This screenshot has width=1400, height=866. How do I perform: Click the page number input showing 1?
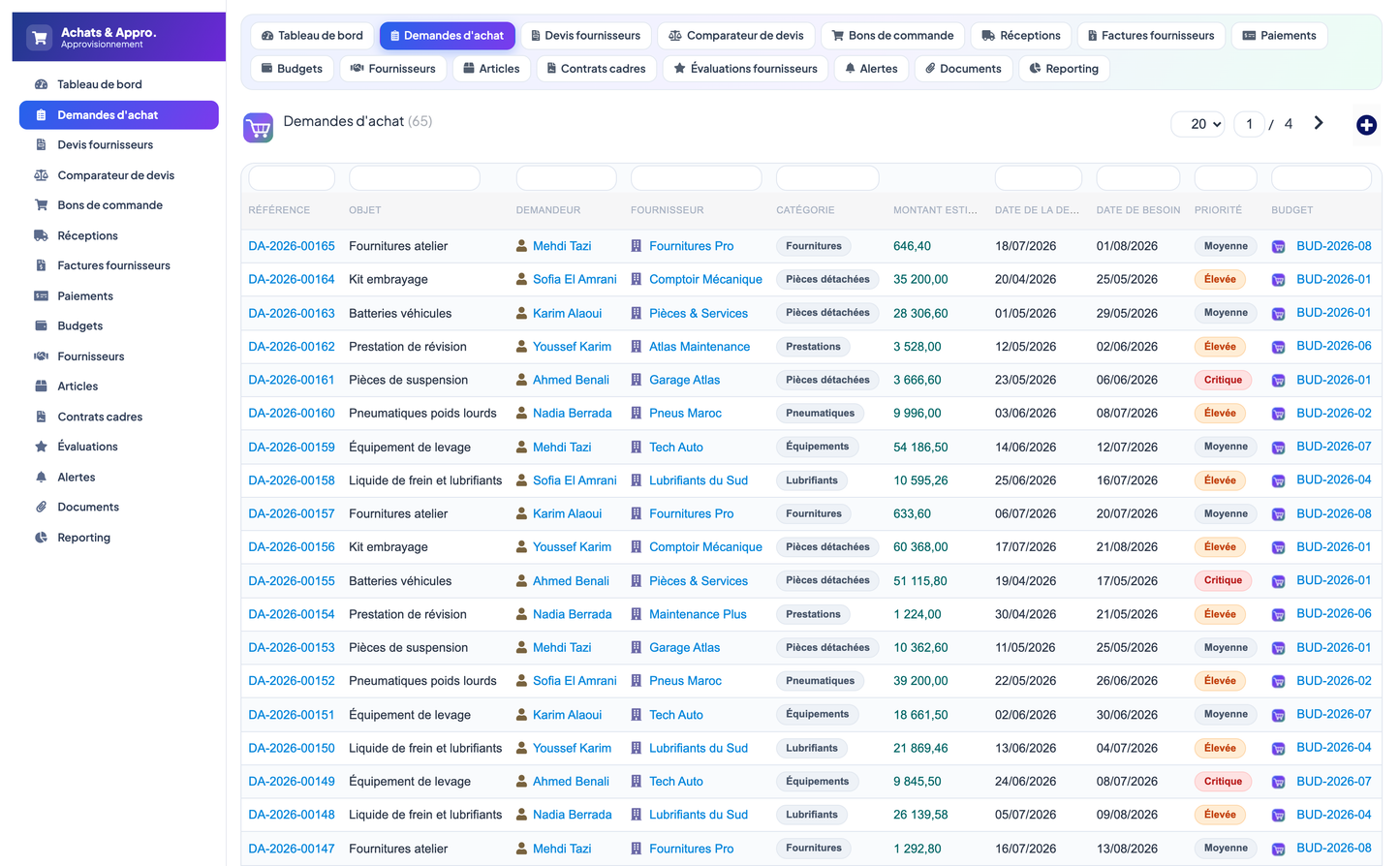(x=1250, y=124)
